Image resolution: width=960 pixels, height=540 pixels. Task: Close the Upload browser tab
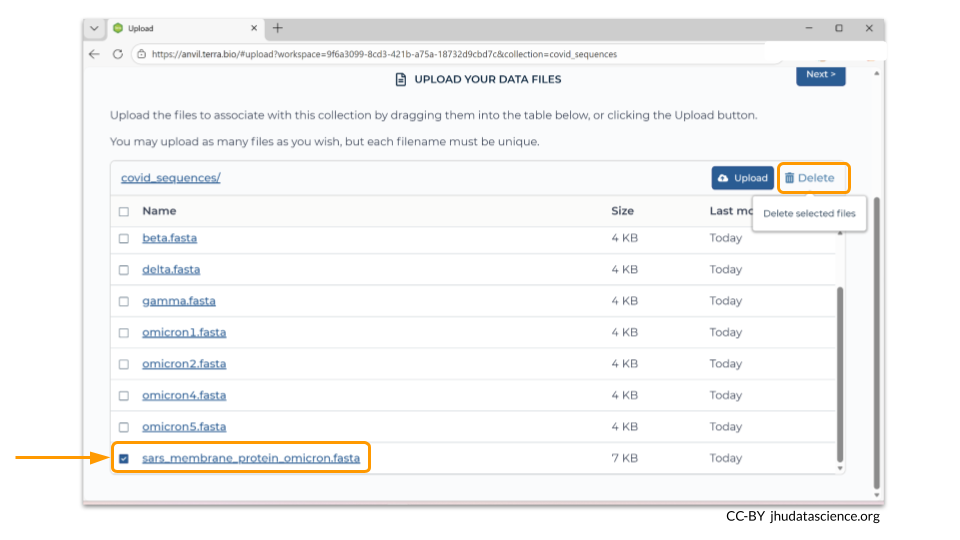click(254, 28)
